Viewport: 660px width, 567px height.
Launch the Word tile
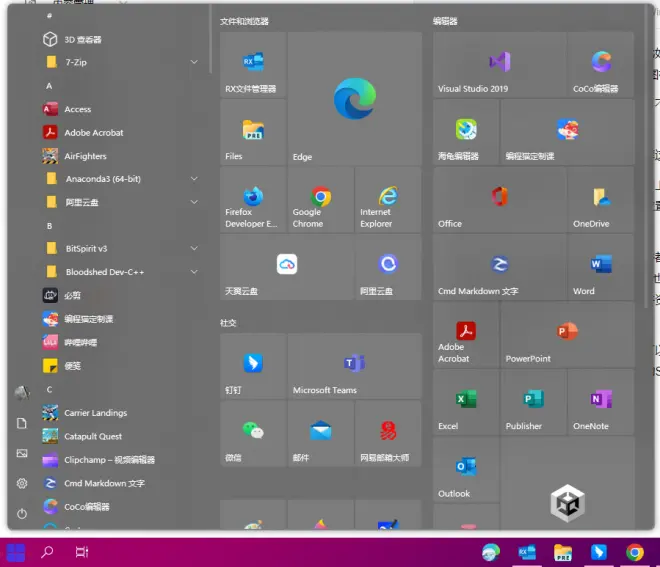click(x=601, y=267)
